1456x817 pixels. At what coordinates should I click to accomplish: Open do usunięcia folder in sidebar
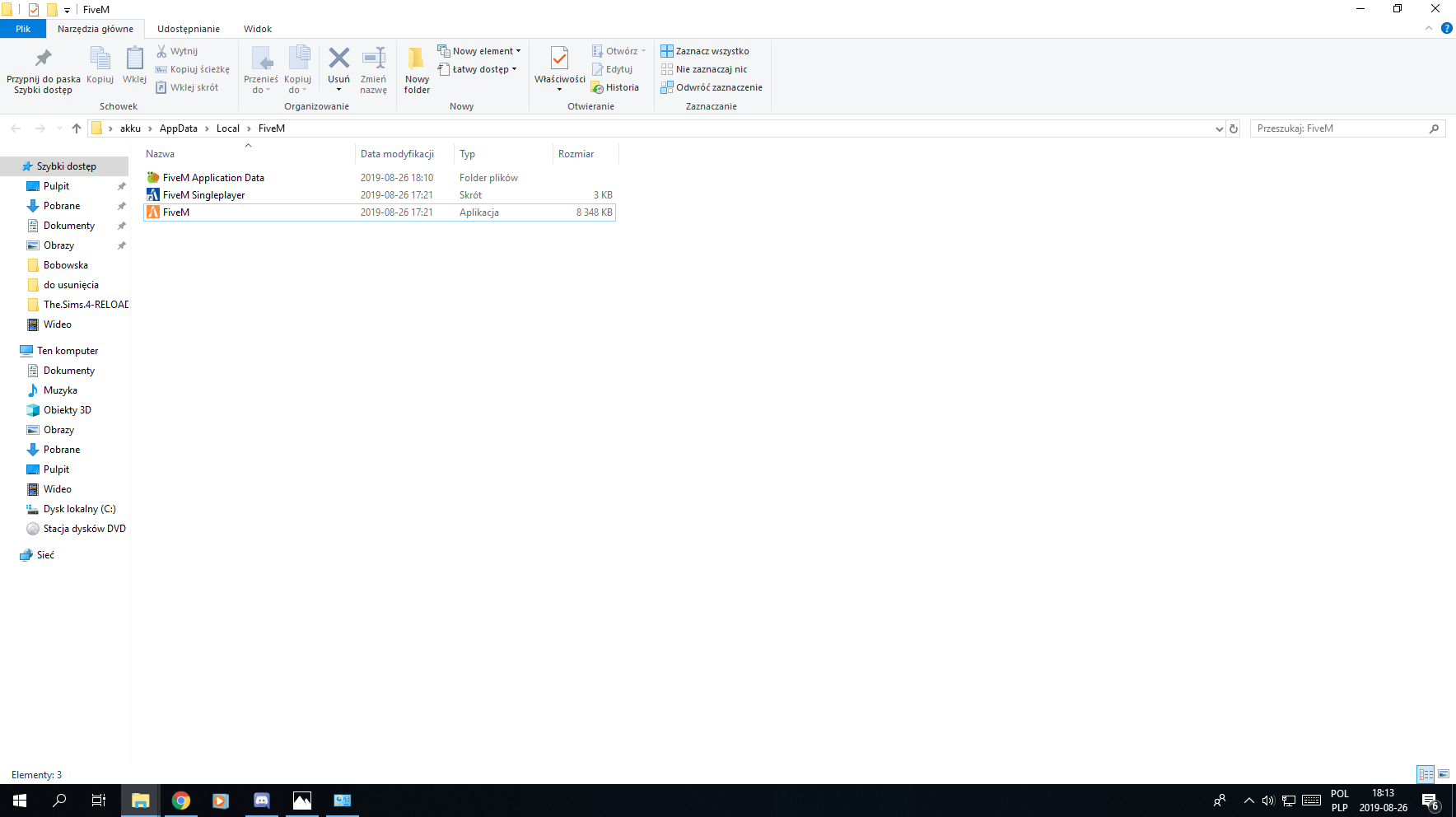(x=71, y=285)
